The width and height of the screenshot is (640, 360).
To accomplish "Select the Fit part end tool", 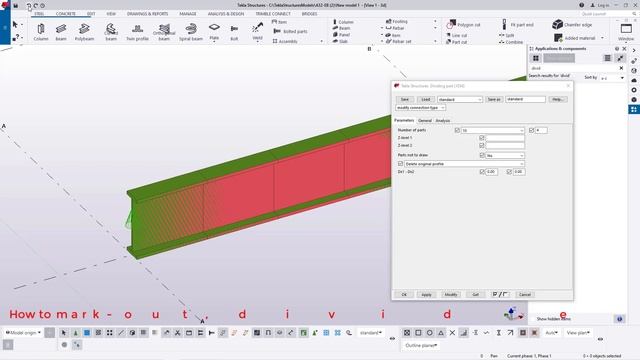I will click(517, 24).
